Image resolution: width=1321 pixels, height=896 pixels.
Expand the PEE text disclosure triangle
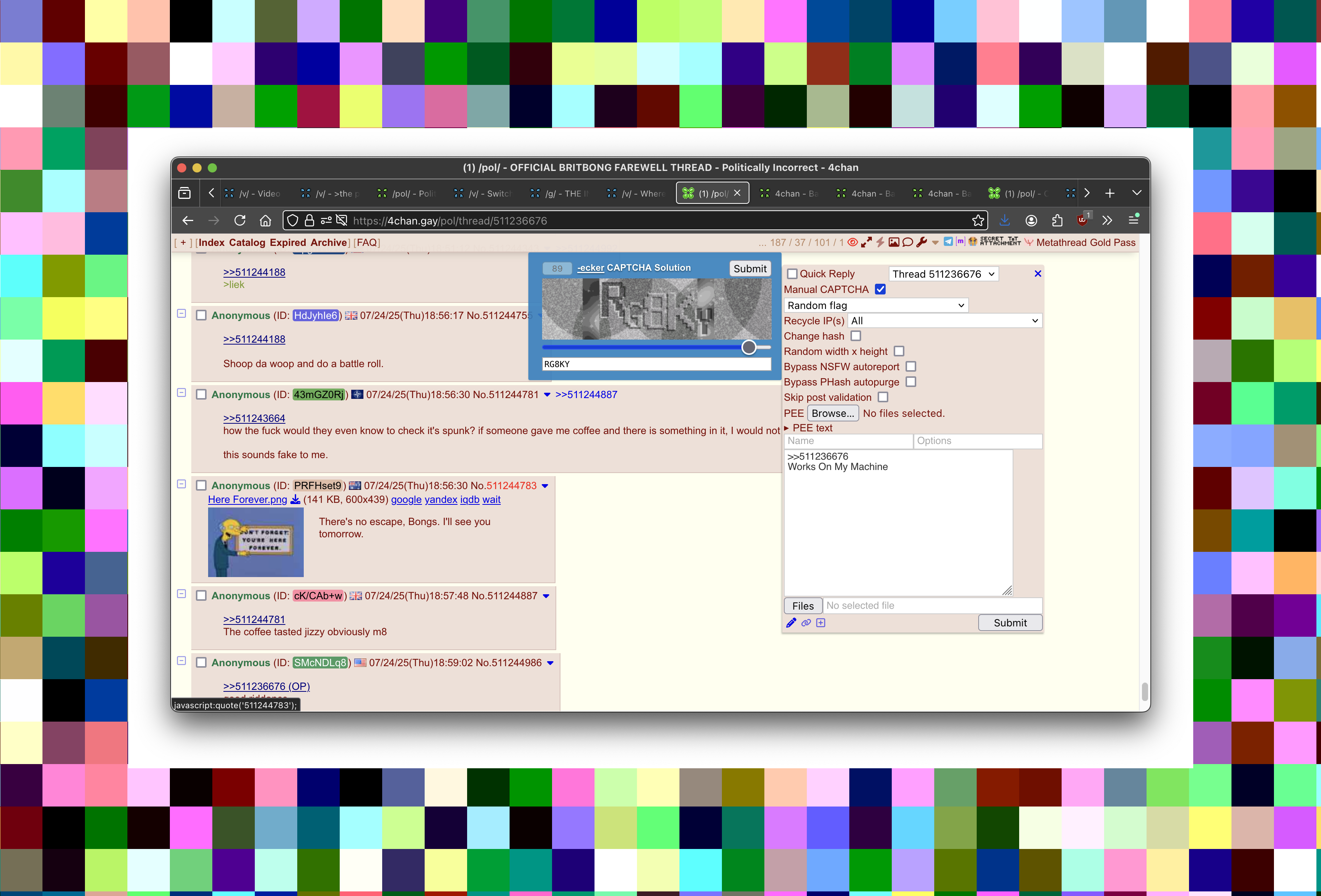(787, 428)
